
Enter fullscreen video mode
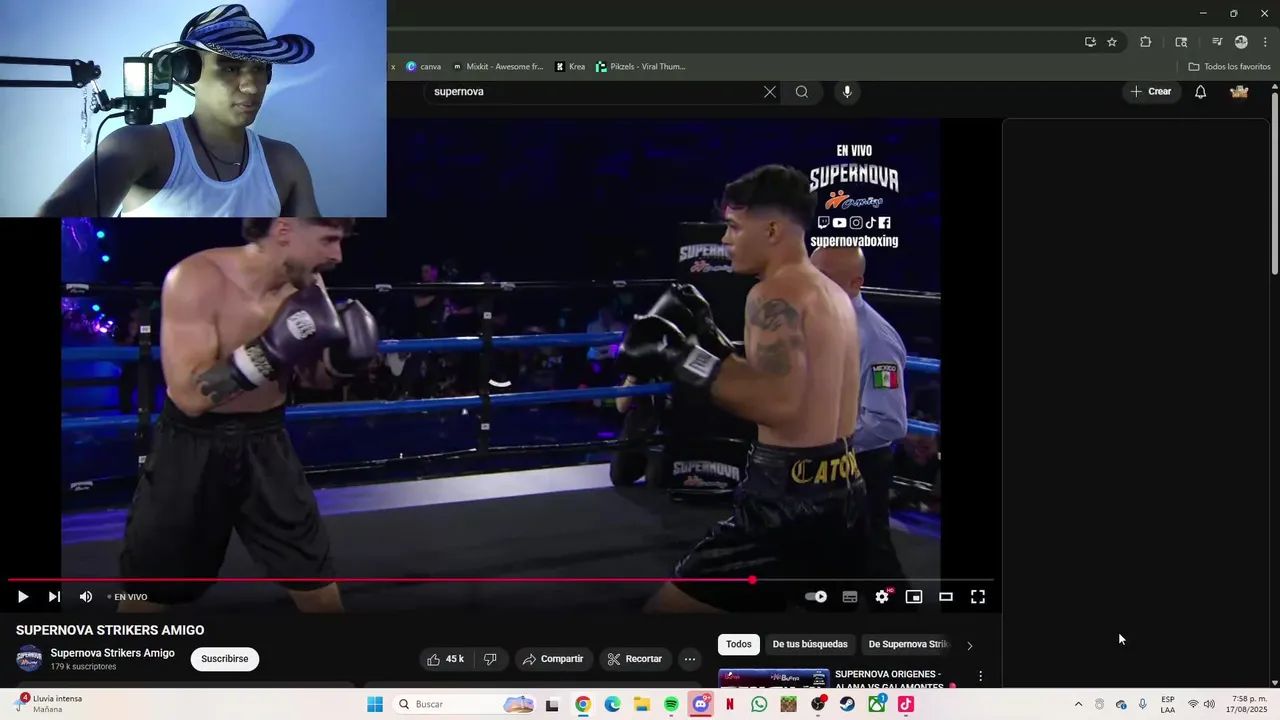978,597
